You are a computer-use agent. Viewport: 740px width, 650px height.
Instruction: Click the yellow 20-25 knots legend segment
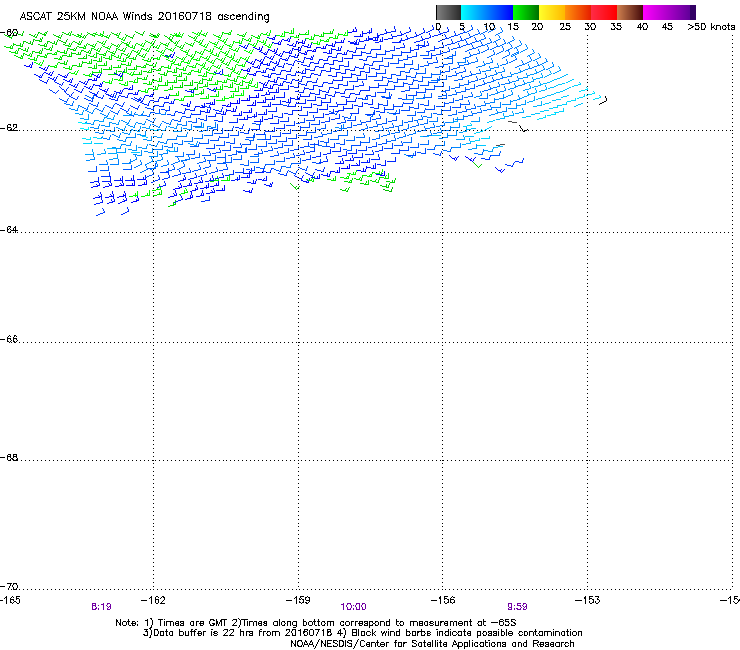tap(552, 12)
